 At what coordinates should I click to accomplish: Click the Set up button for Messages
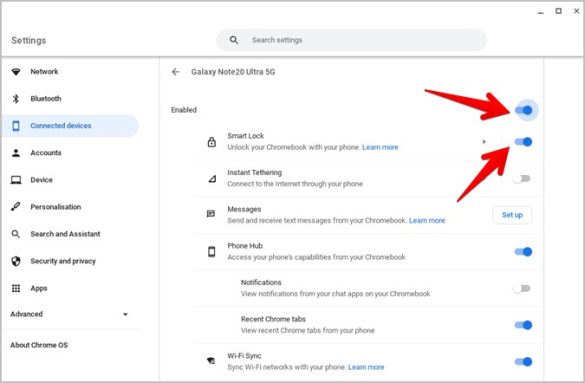[512, 215]
